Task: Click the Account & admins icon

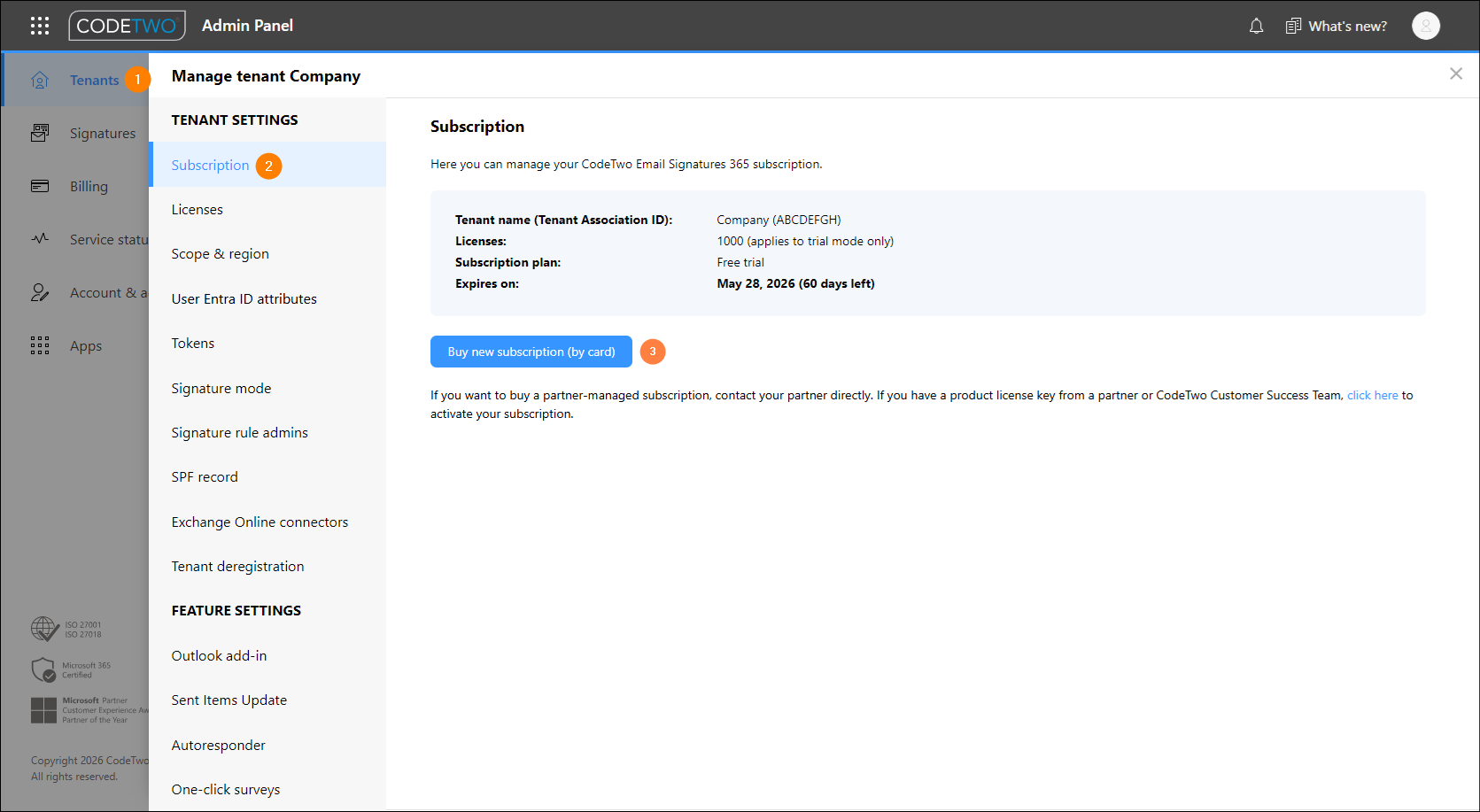Action: 40,292
